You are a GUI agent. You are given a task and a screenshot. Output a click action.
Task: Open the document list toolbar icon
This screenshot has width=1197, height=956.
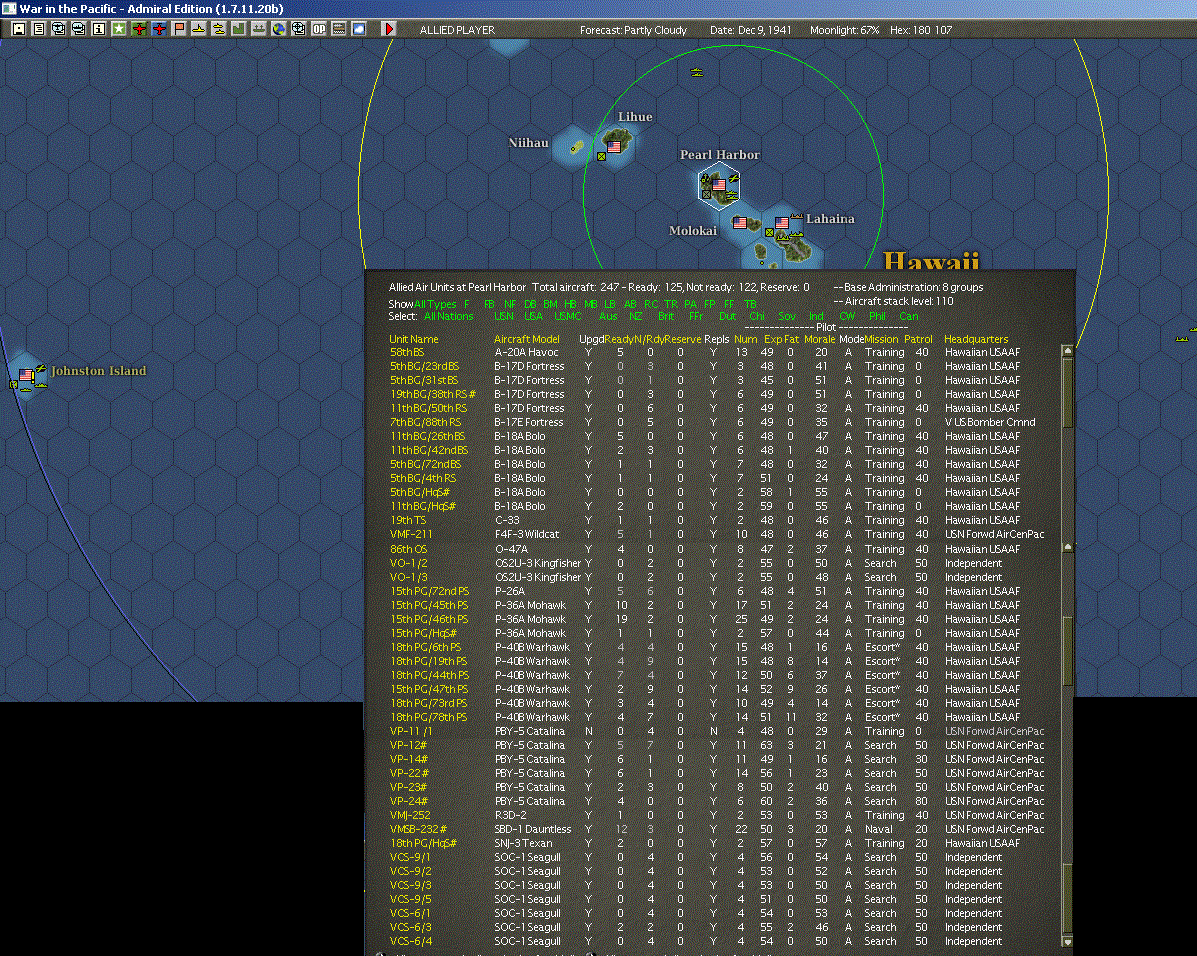pyautogui.click(x=39, y=29)
